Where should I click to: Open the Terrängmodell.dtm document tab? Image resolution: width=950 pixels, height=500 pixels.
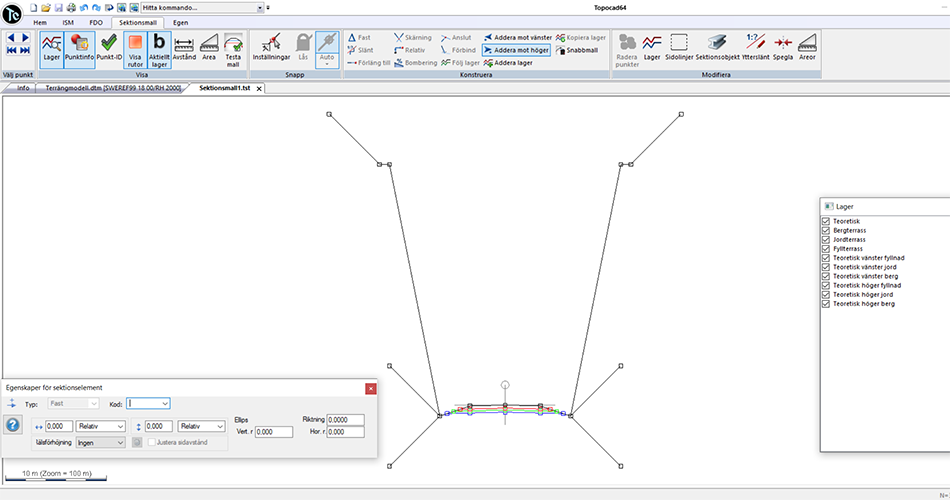[x=113, y=88]
